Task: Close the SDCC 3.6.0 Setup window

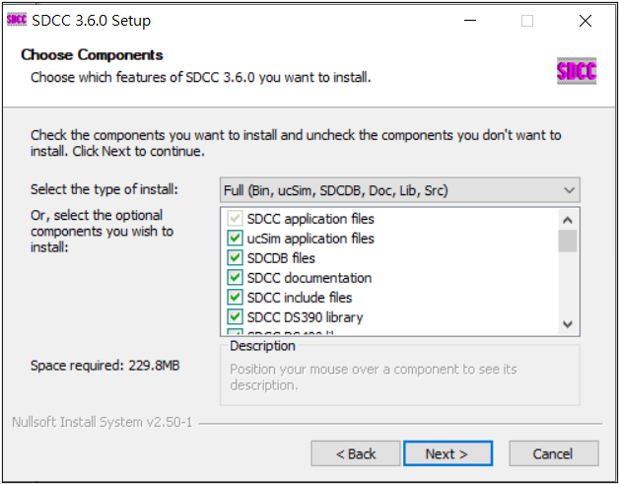Action: 585,21
